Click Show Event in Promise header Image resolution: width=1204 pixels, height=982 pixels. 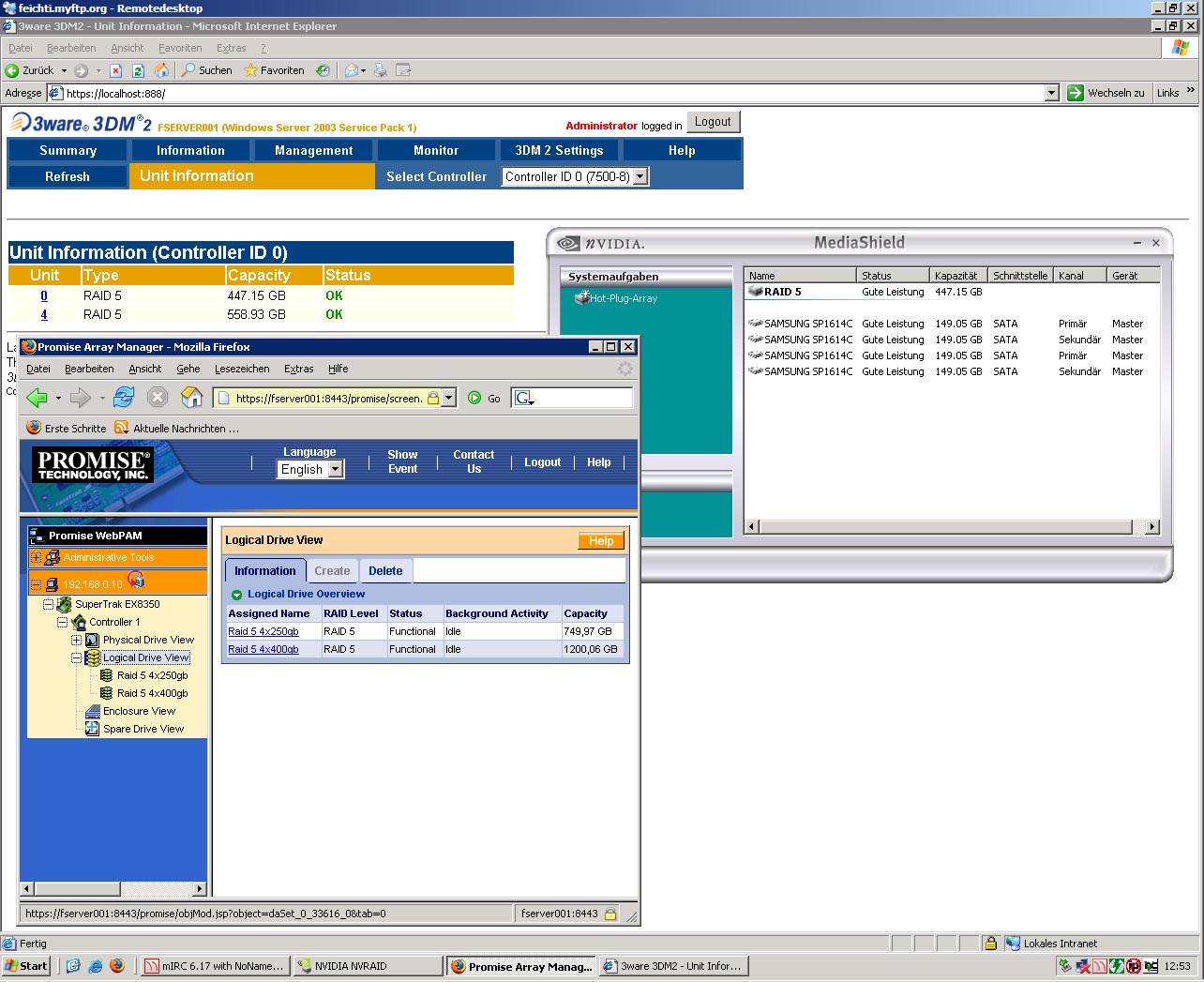tap(402, 461)
